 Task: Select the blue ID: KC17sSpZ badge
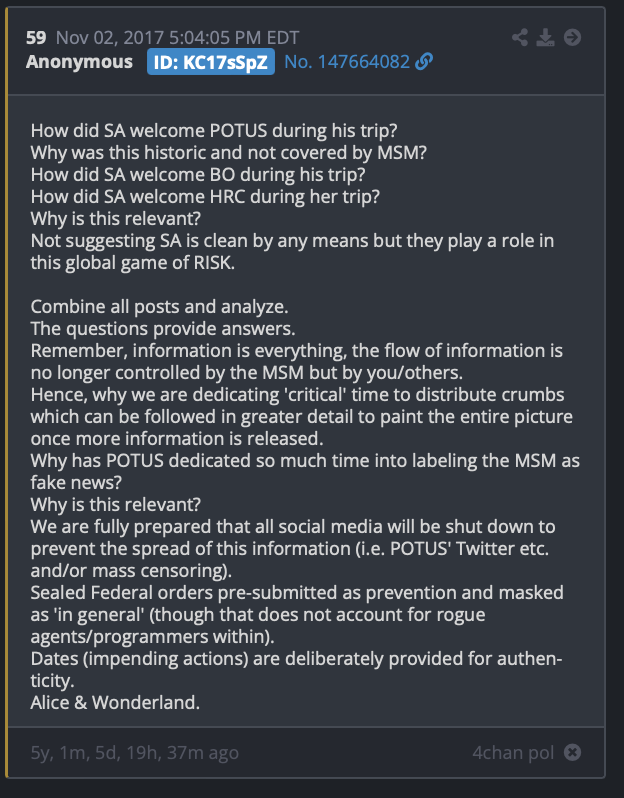coord(211,62)
